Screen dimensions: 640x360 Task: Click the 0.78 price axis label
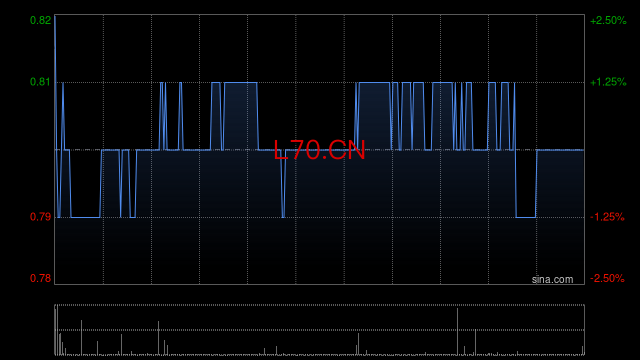(x=40, y=278)
